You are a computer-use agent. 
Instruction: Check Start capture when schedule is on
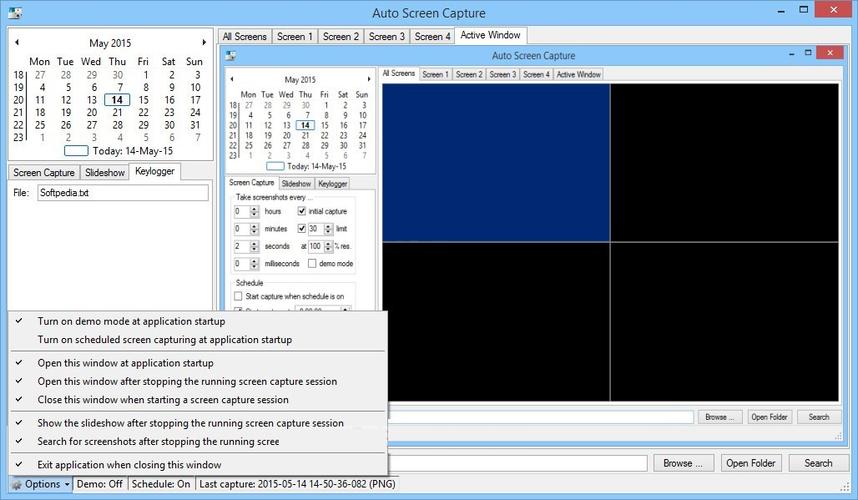(238, 296)
